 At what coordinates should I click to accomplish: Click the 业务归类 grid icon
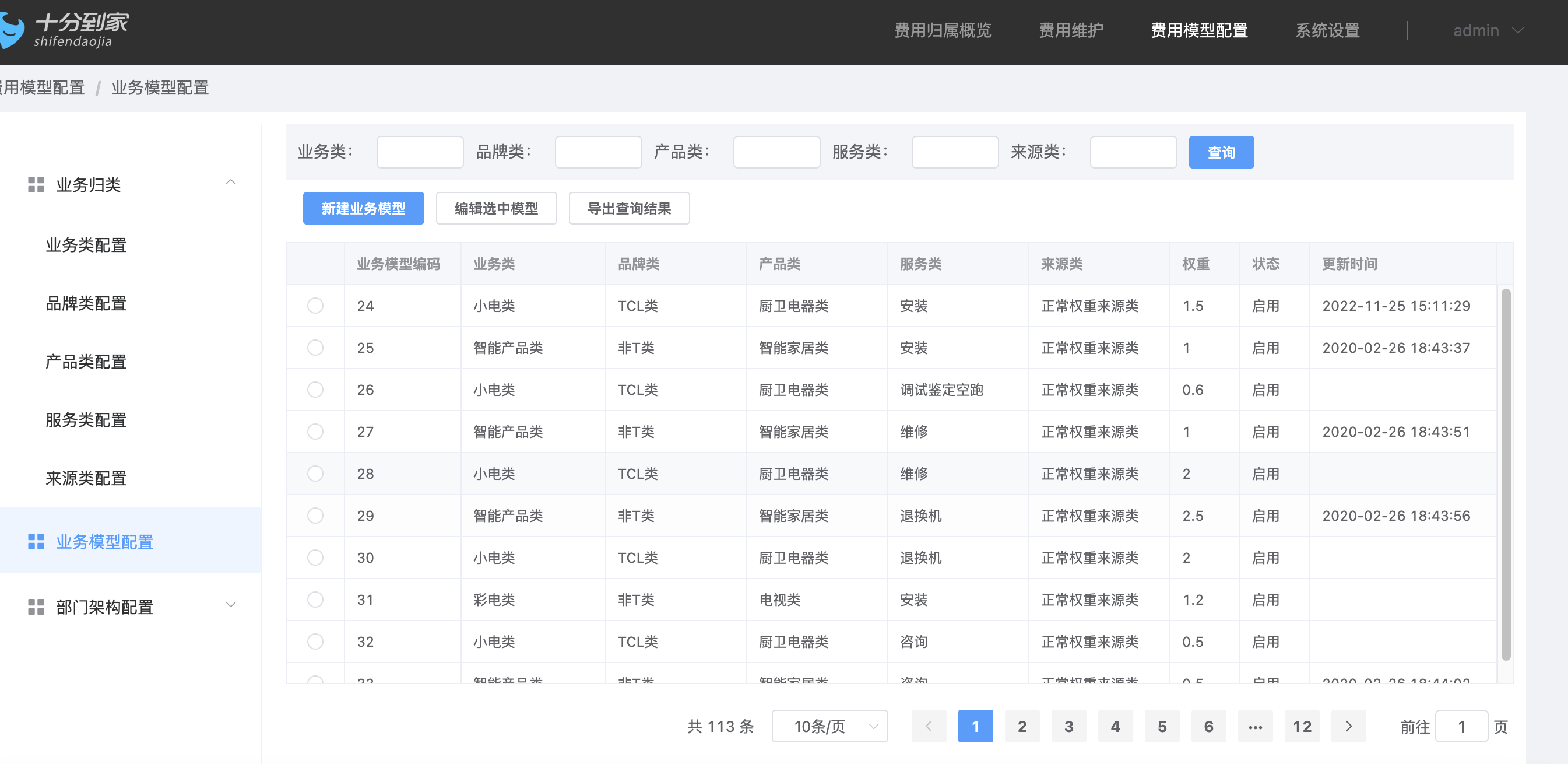36,185
